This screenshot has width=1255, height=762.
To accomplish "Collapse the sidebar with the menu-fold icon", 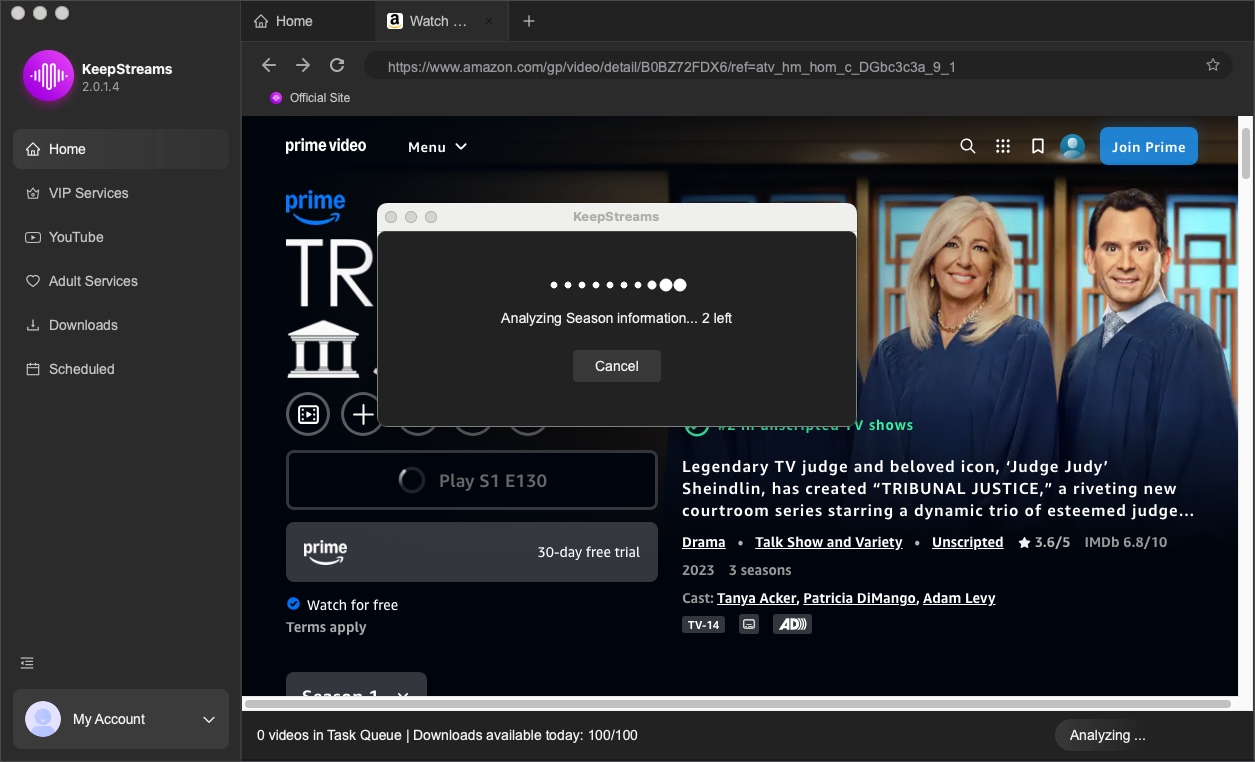I will tap(27, 663).
